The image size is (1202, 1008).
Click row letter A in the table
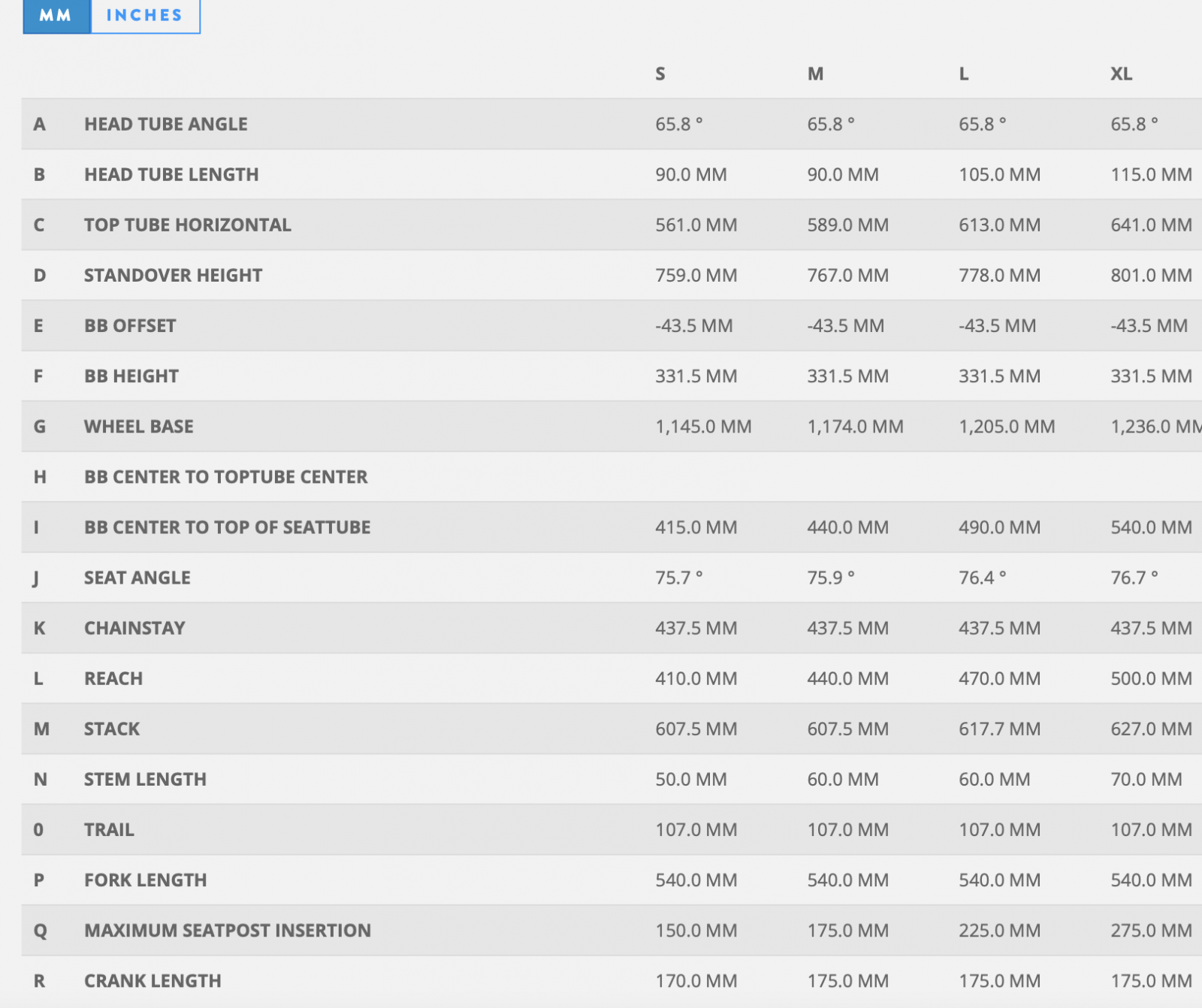click(40, 124)
